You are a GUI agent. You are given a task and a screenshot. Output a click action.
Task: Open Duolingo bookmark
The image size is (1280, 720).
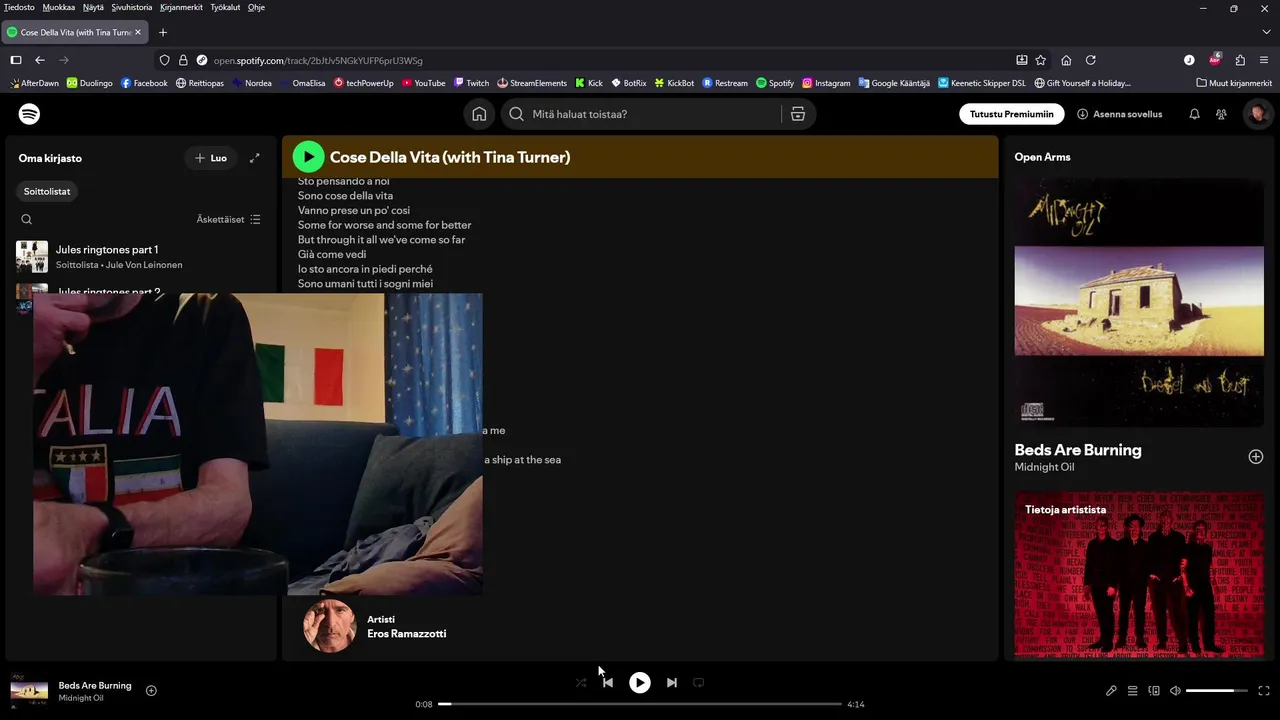[90, 83]
